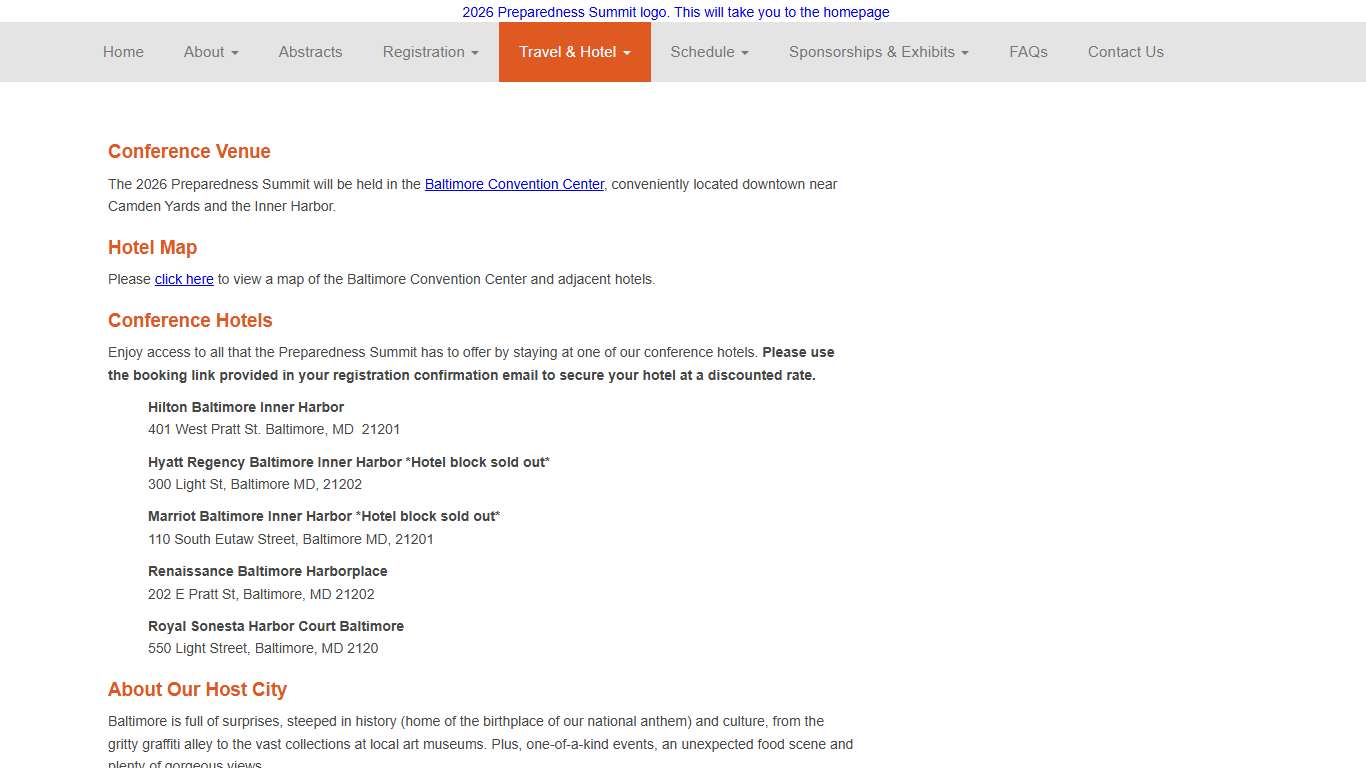This screenshot has width=1366, height=768.
Task: Expand the About dropdown menu
Action: [211, 52]
